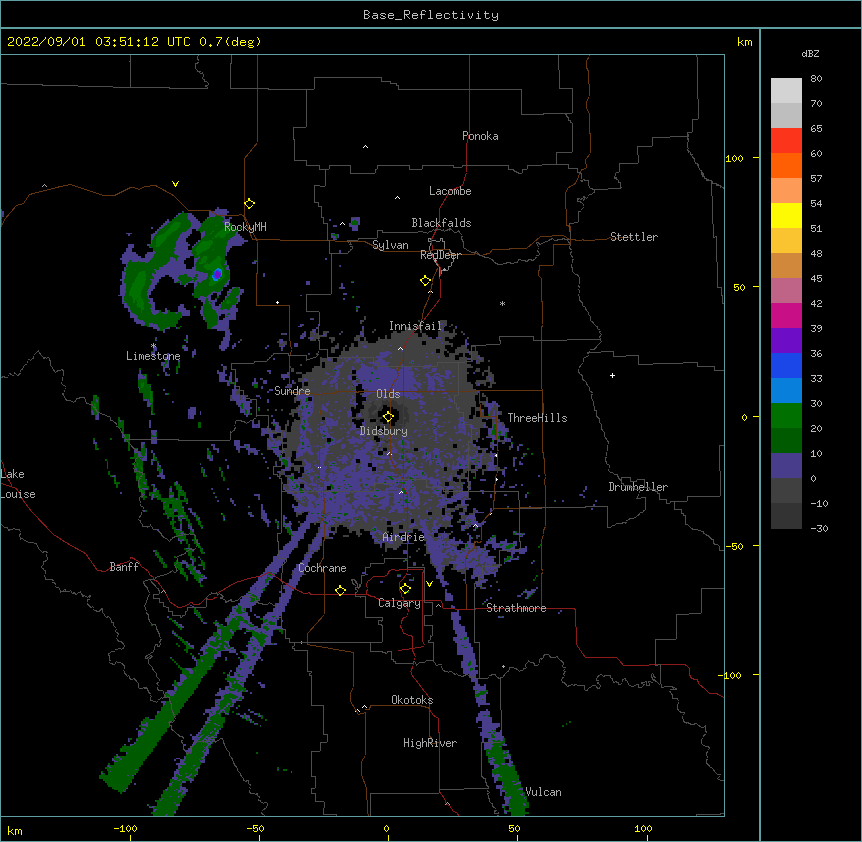862x842 pixels.
Task: Click the Sylvan label
Action: coord(390,245)
